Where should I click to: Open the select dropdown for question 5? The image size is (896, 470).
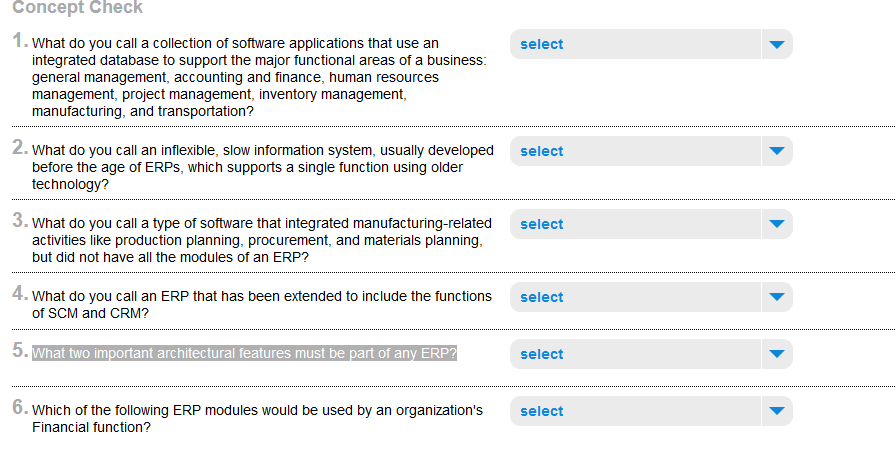pyautogui.click(x=651, y=354)
